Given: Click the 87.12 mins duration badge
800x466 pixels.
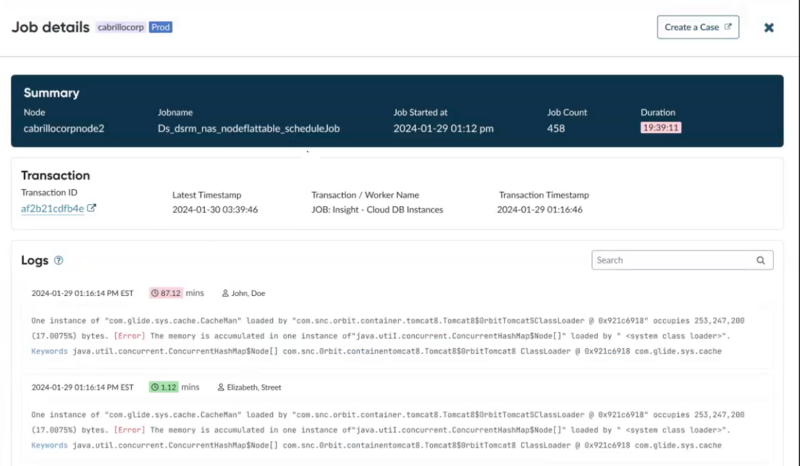Looking at the screenshot, I should (166, 293).
